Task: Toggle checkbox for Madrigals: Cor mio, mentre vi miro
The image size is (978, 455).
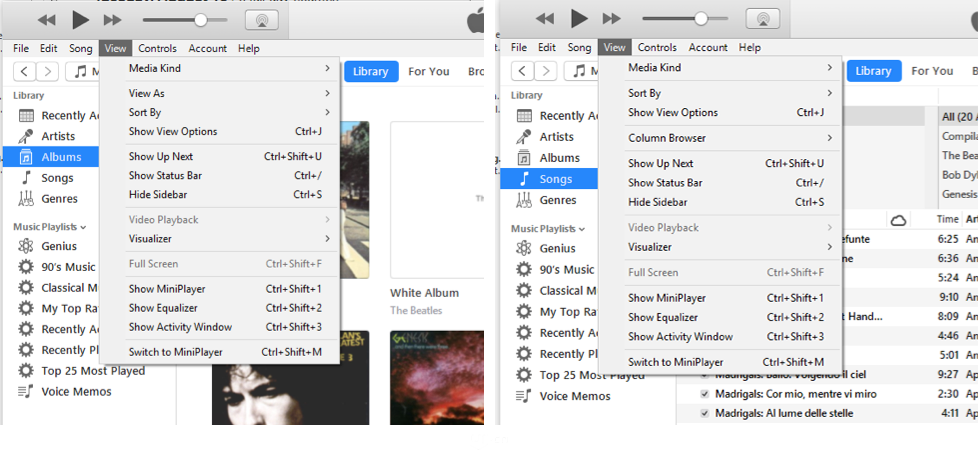Action: 705,394
